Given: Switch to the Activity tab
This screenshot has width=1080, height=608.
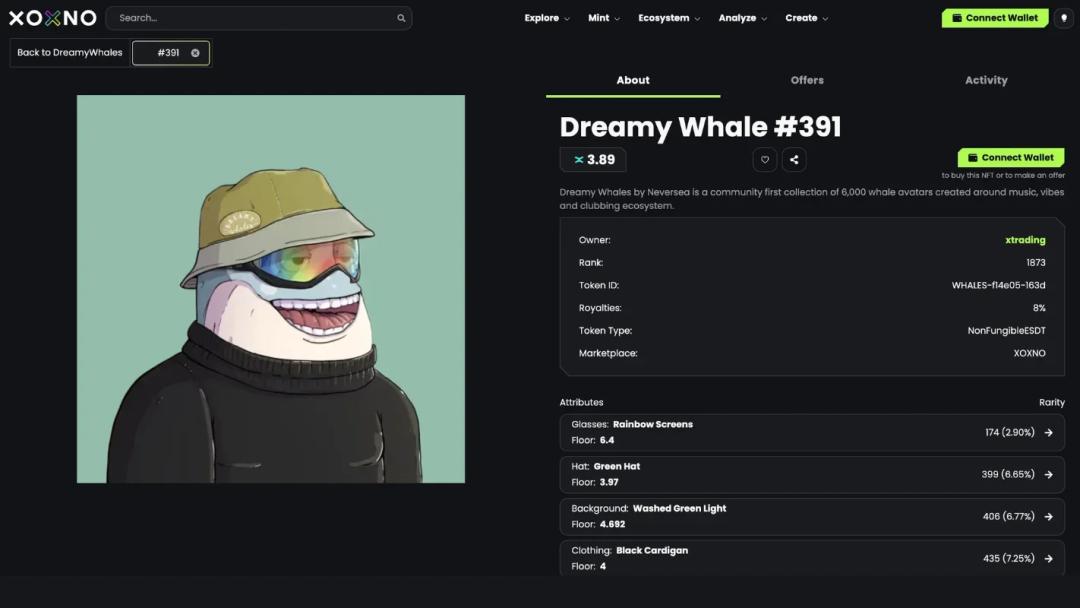Looking at the screenshot, I should pos(986,81).
